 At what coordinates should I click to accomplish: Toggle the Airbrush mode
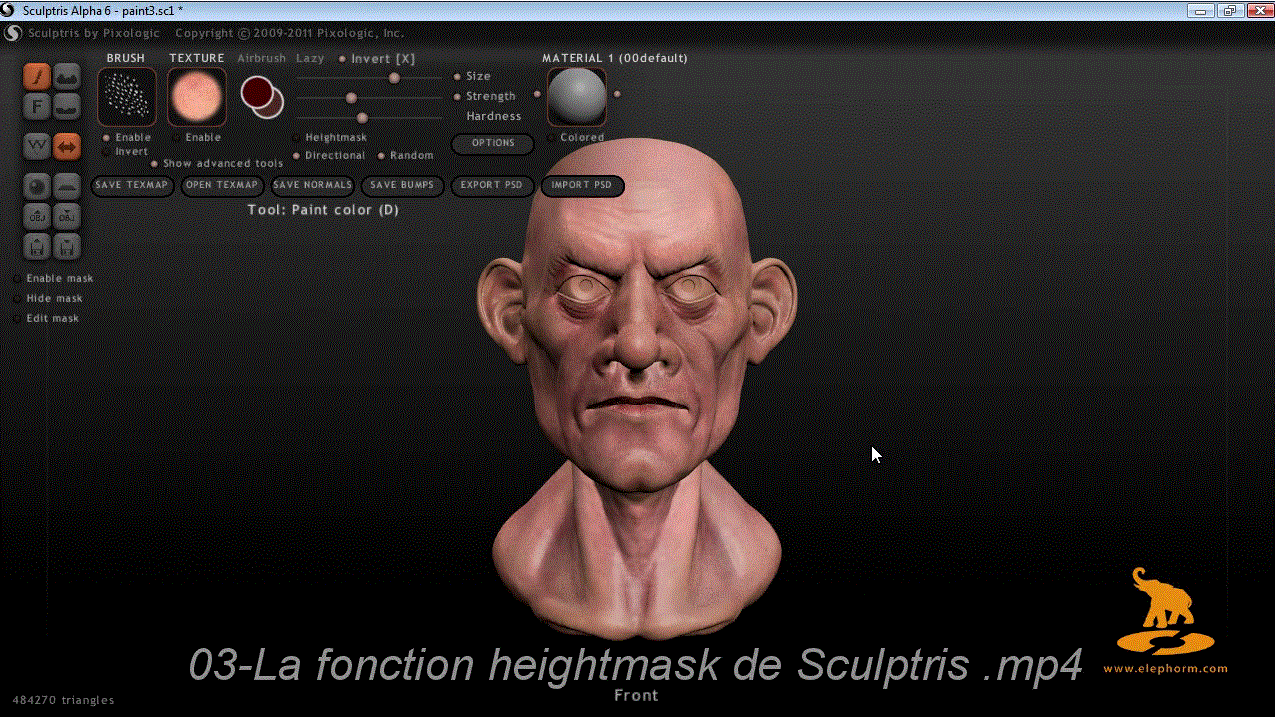point(261,58)
